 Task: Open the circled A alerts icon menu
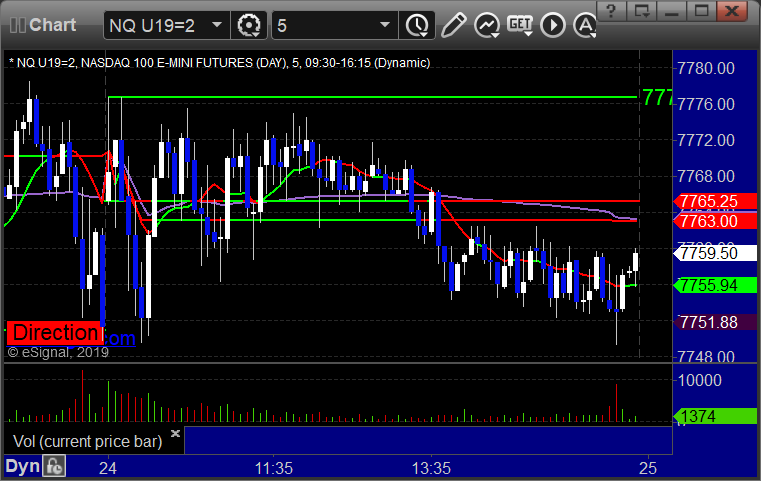point(585,25)
